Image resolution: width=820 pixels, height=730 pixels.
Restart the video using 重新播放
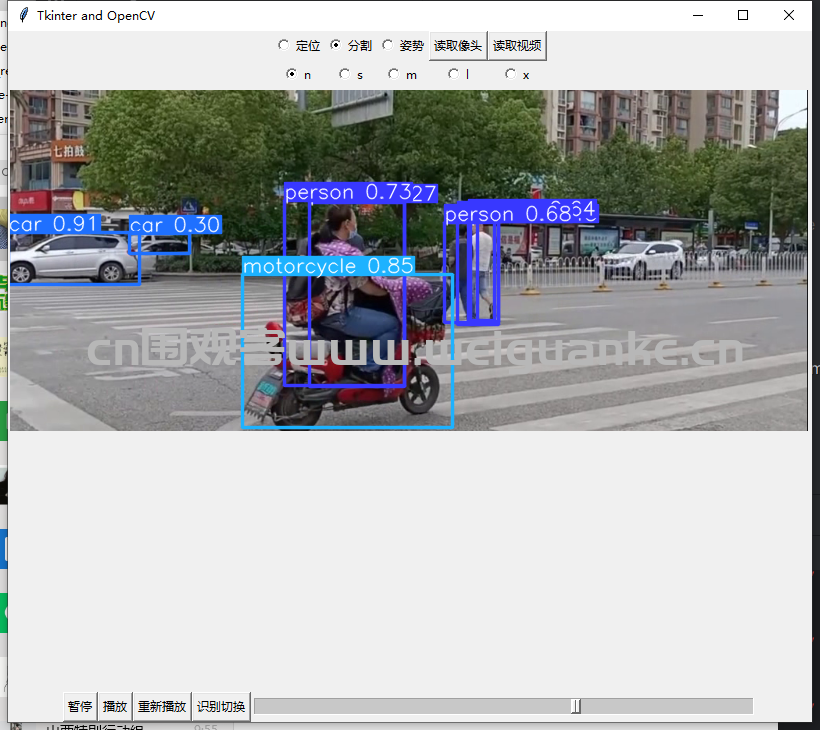point(162,706)
